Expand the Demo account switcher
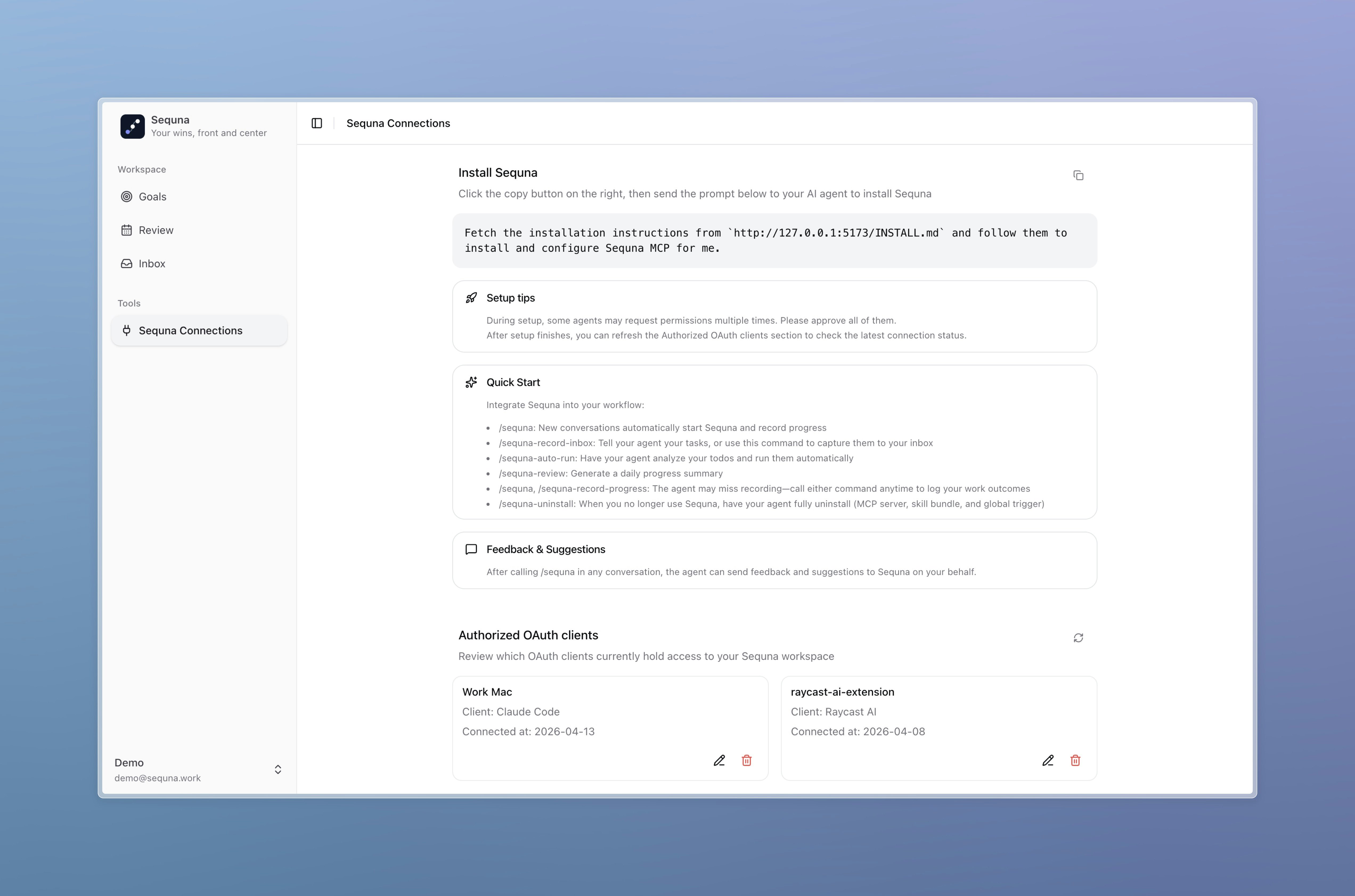Viewport: 1355px width, 896px height. pos(278,770)
